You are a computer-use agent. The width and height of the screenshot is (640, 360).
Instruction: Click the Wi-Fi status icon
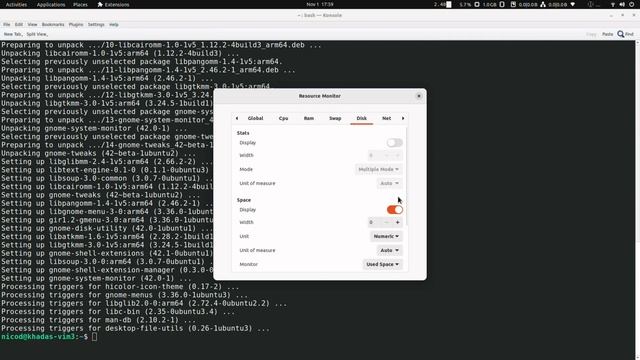pyautogui.click(x=613, y=4)
